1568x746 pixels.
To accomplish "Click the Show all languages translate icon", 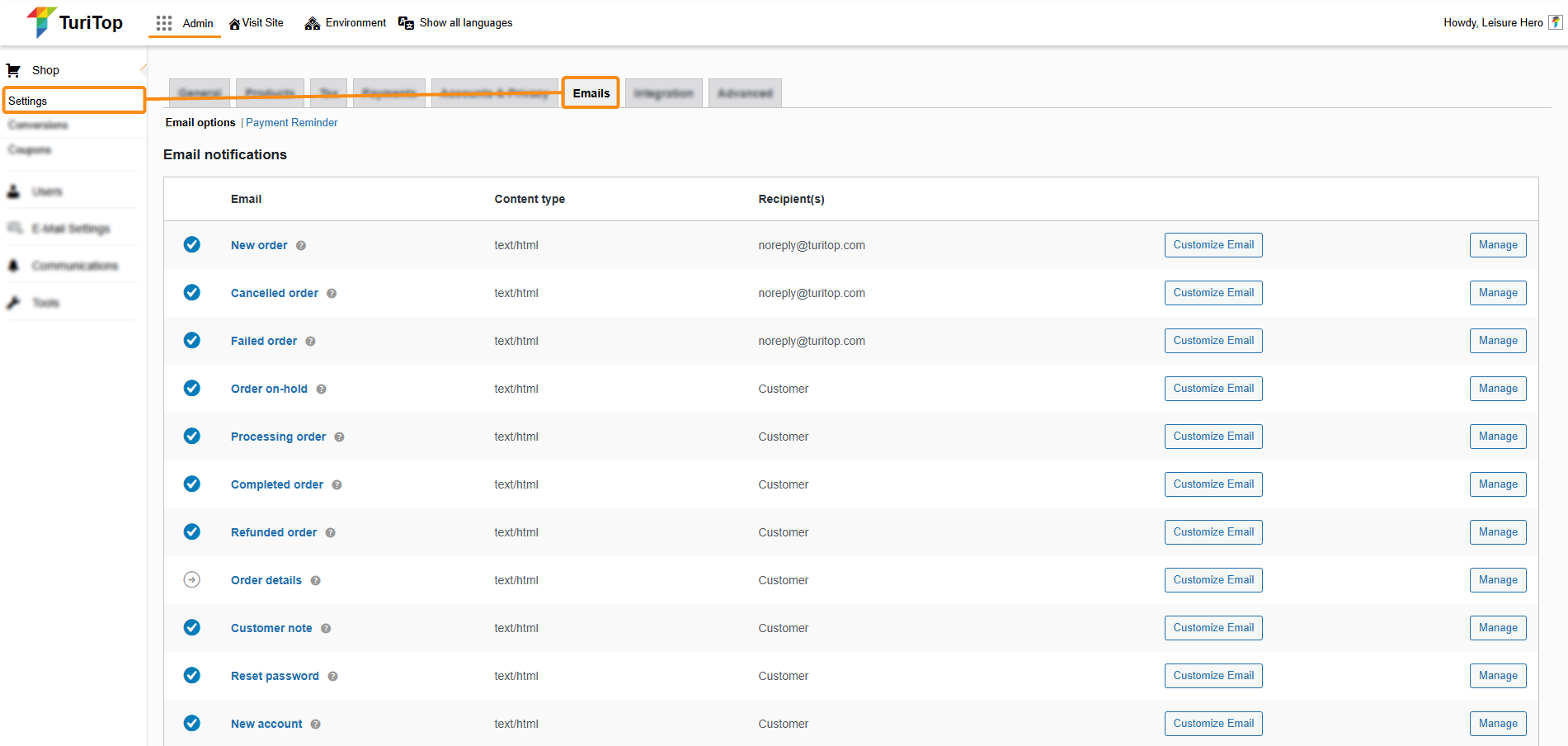I will point(406,23).
